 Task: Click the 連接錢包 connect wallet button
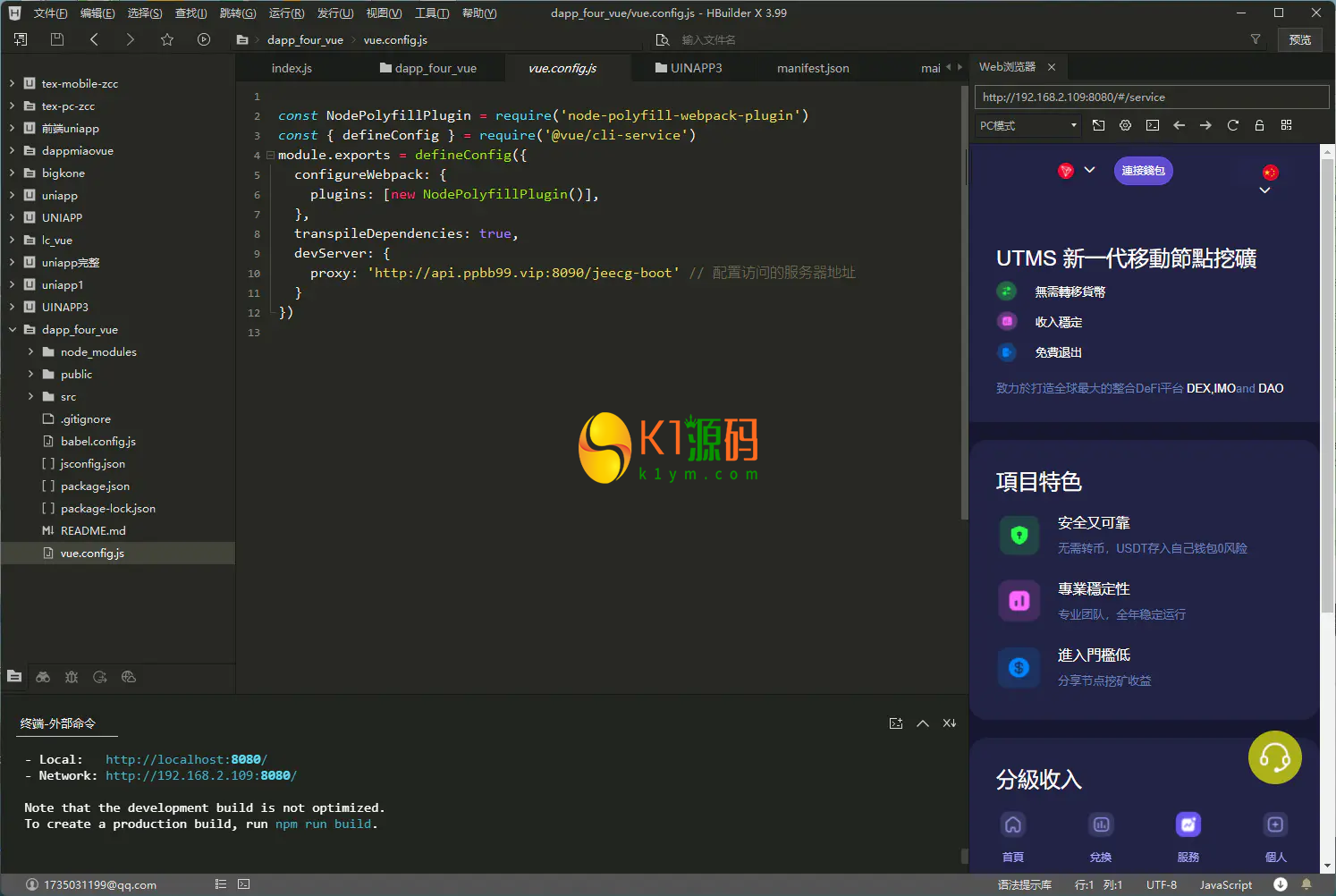pos(1143,171)
